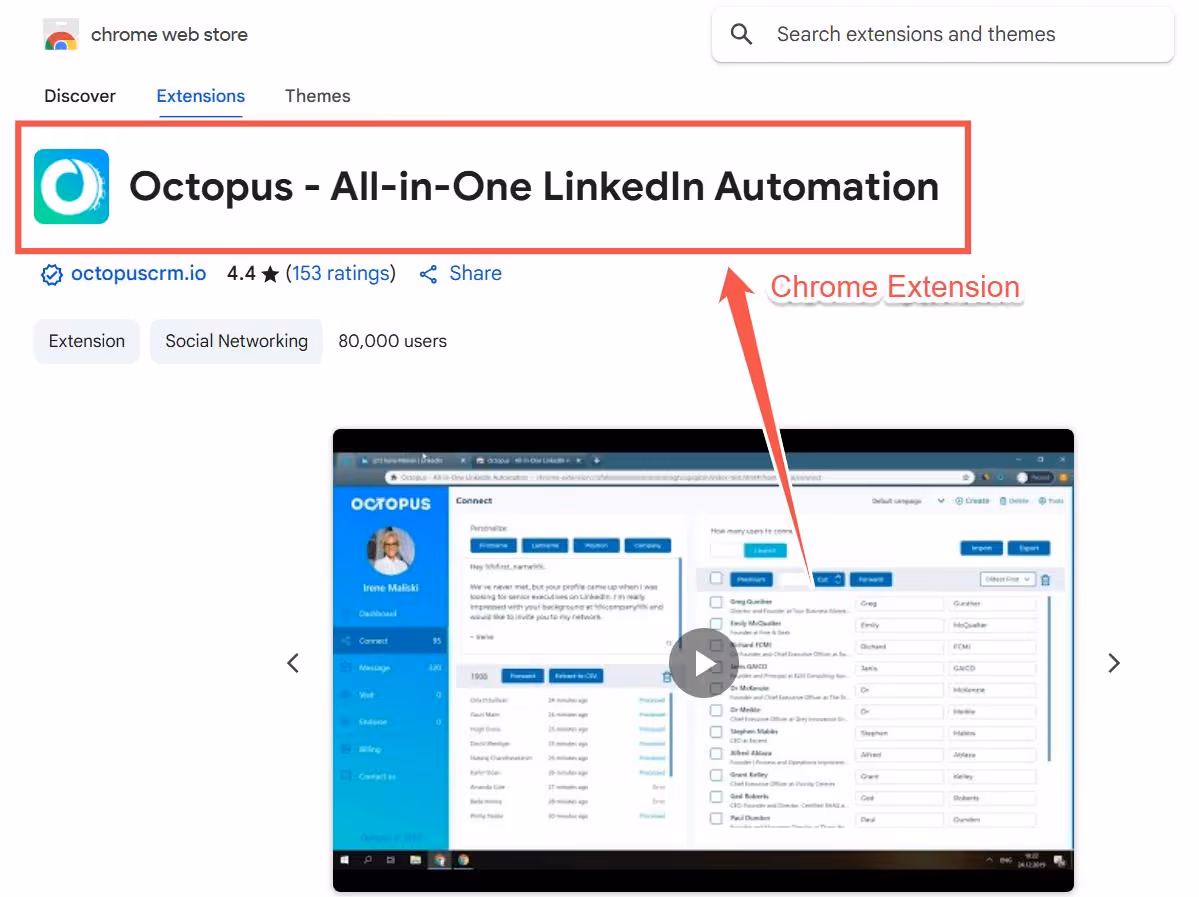This screenshot has height=897, width=1199.
Task: Go to the next carousel slide
Action: [1114, 663]
